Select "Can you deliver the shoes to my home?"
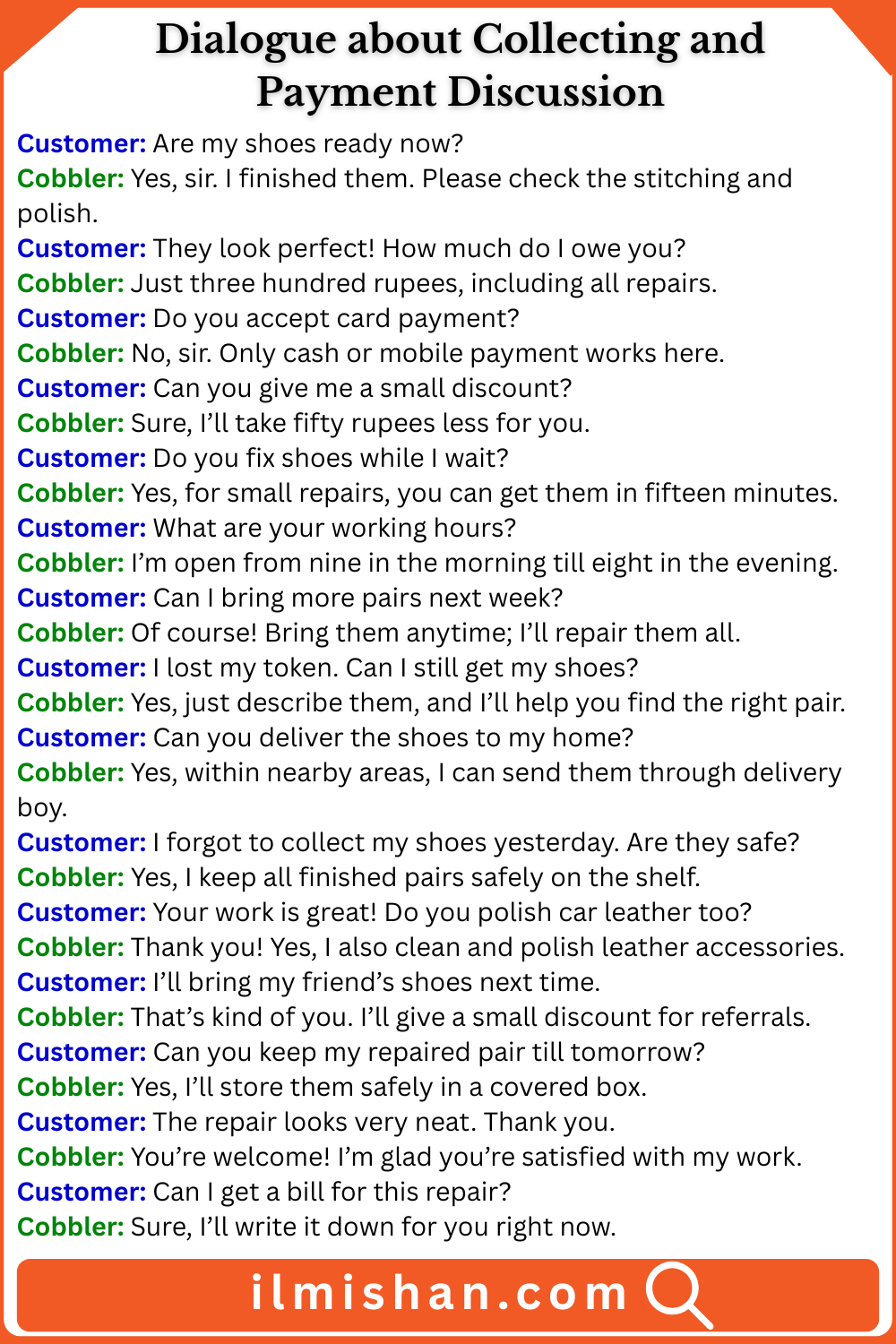The height and width of the screenshot is (1344, 896). tap(393, 737)
